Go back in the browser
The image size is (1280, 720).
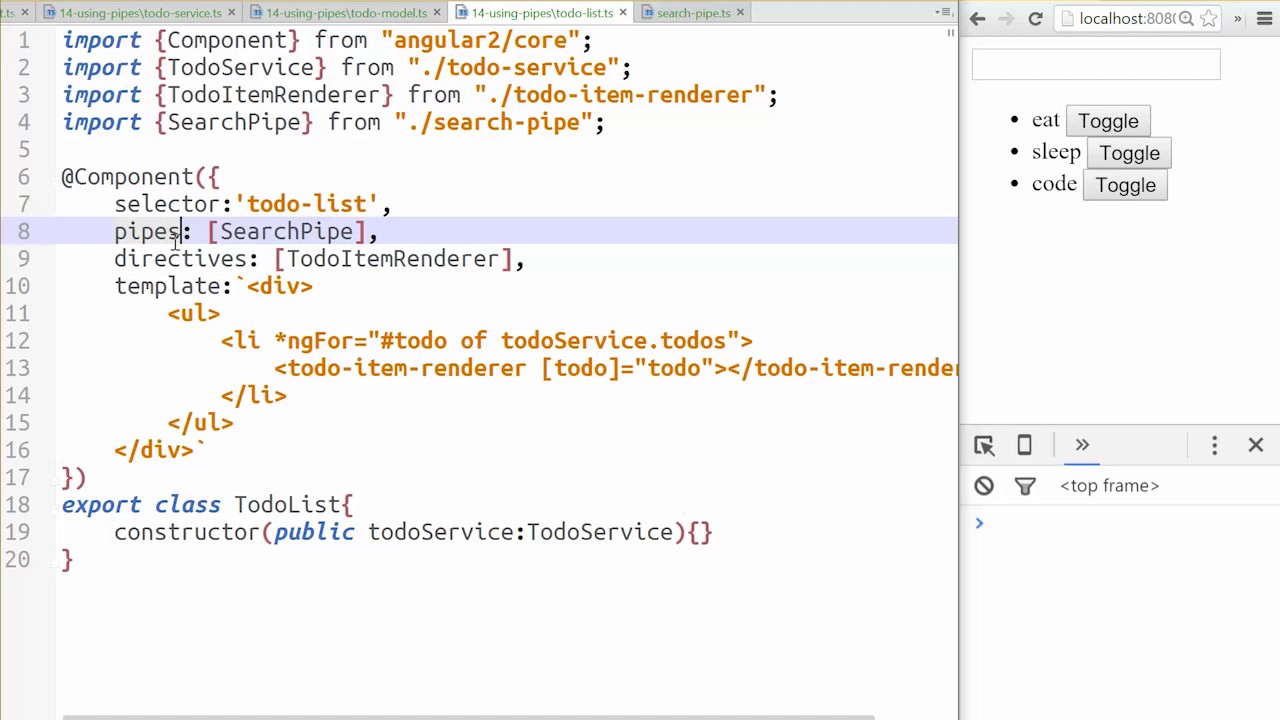point(978,19)
